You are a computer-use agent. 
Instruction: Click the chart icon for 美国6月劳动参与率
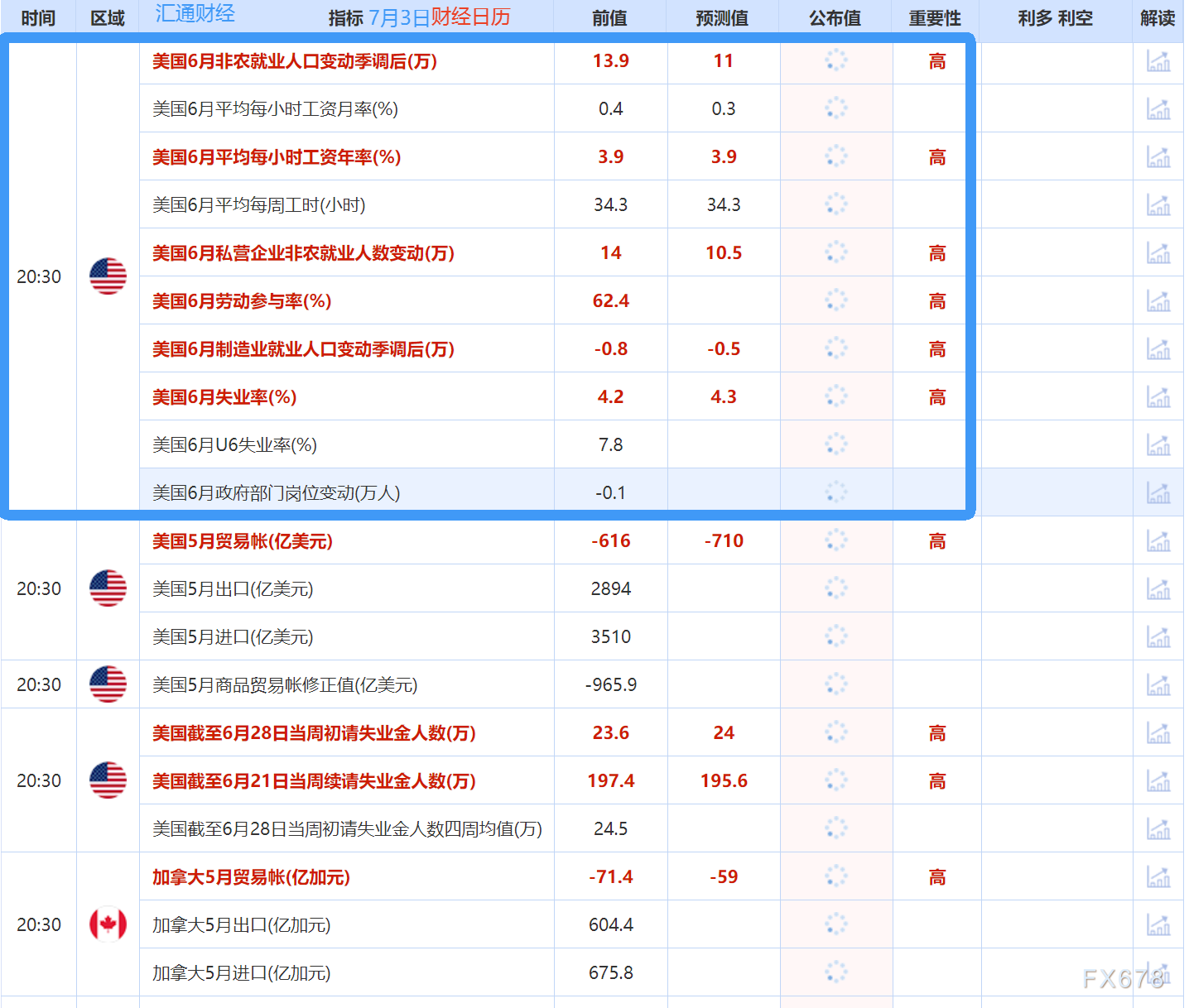(1158, 300)
